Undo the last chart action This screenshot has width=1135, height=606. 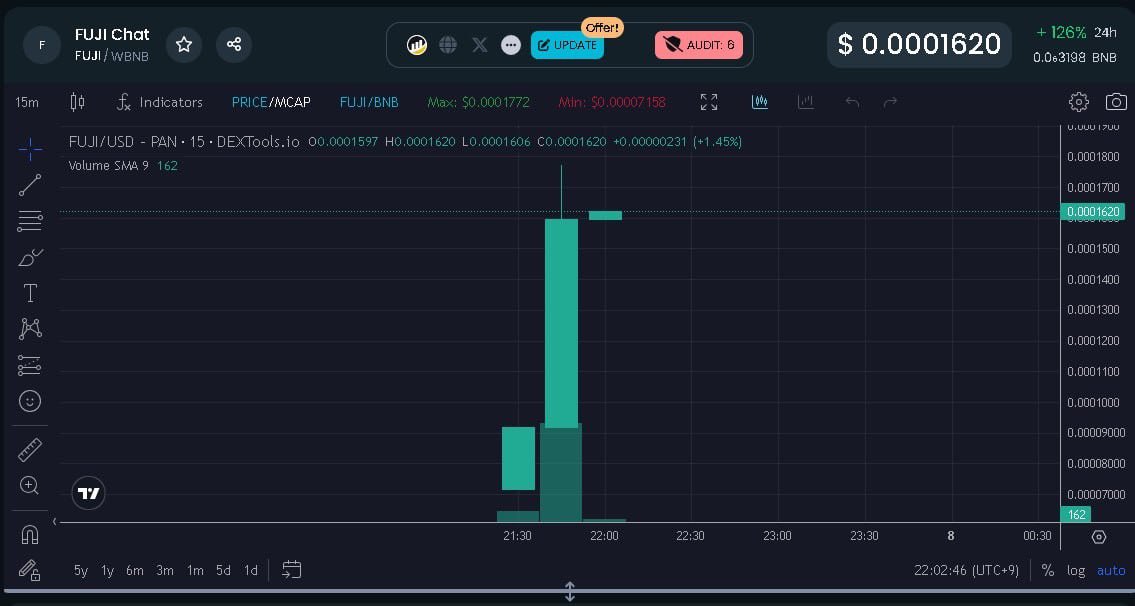pos(852,102)
